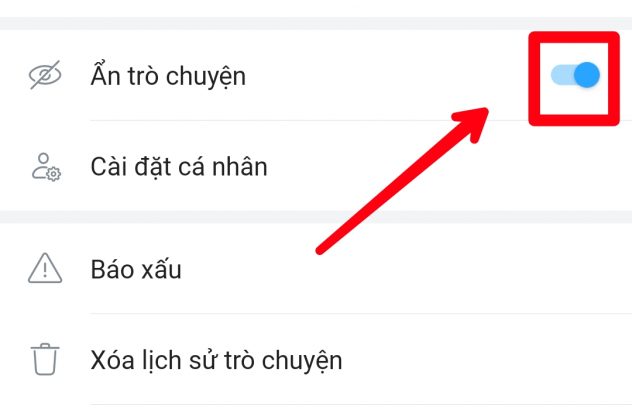Select the Báo xấu menu entry
Screen dimensions: 632x420
[x=316, y=268]
